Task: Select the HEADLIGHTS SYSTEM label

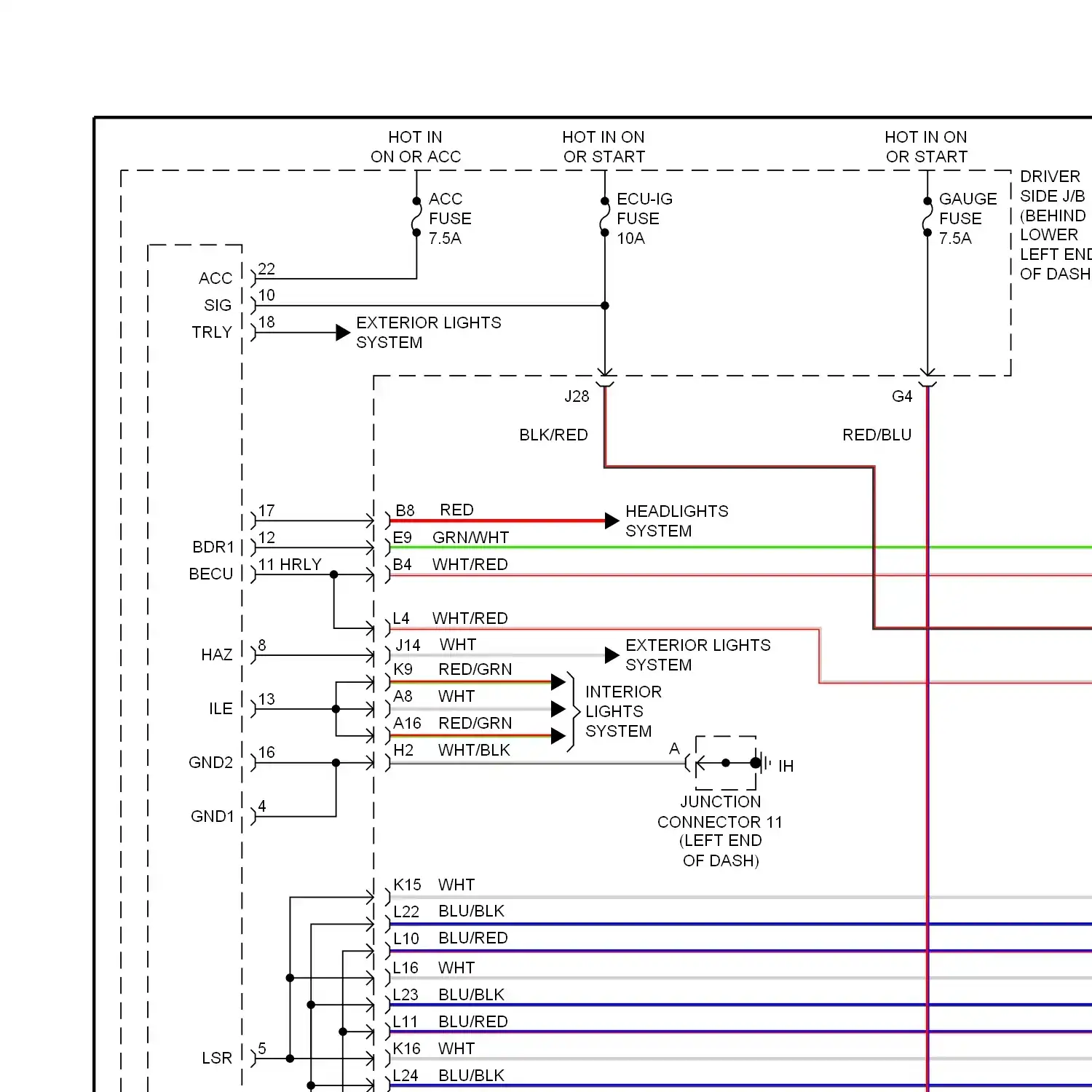Action: tap(676, 521)
